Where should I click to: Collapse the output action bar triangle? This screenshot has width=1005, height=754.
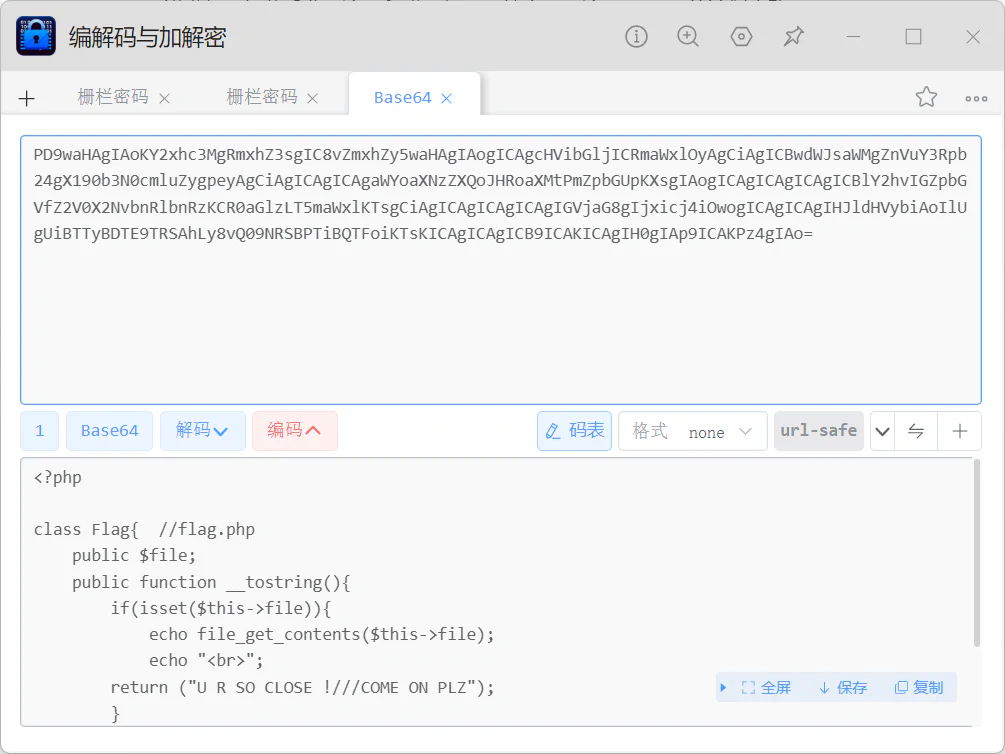pyautogui.click(x=723, y=688)
